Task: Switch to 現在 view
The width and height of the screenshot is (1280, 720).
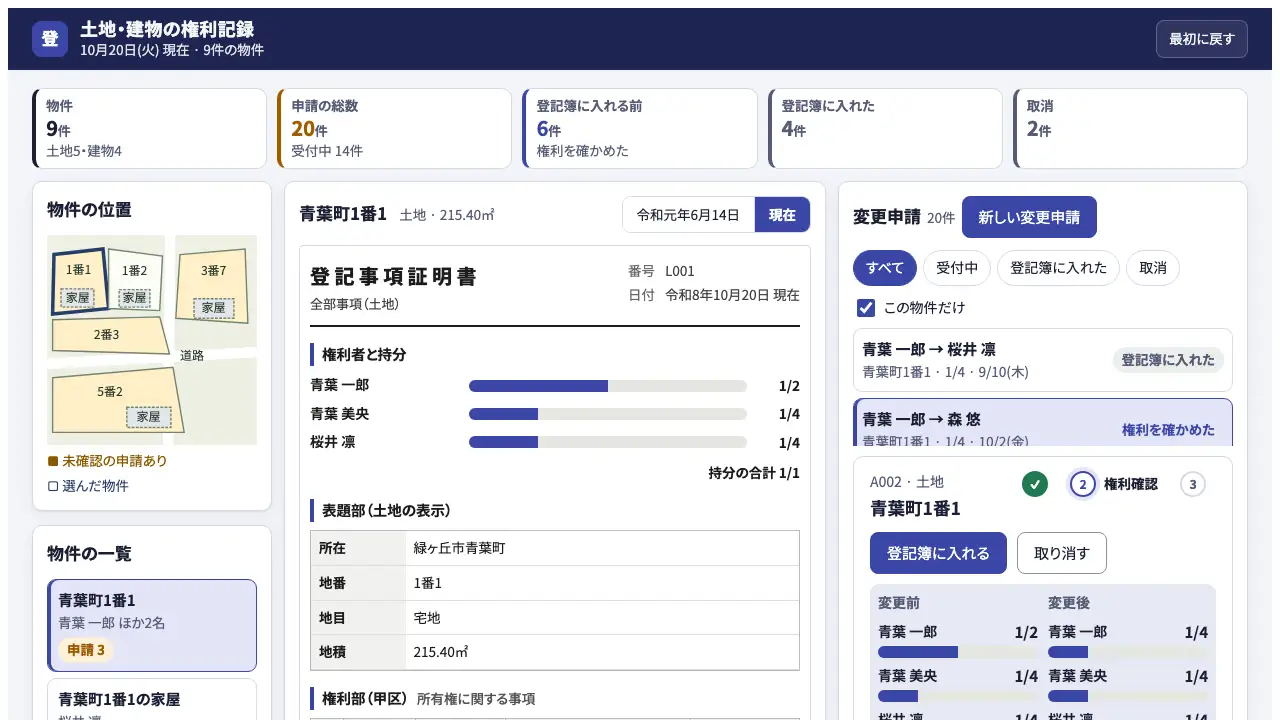Action: click(x=782, y=215)
